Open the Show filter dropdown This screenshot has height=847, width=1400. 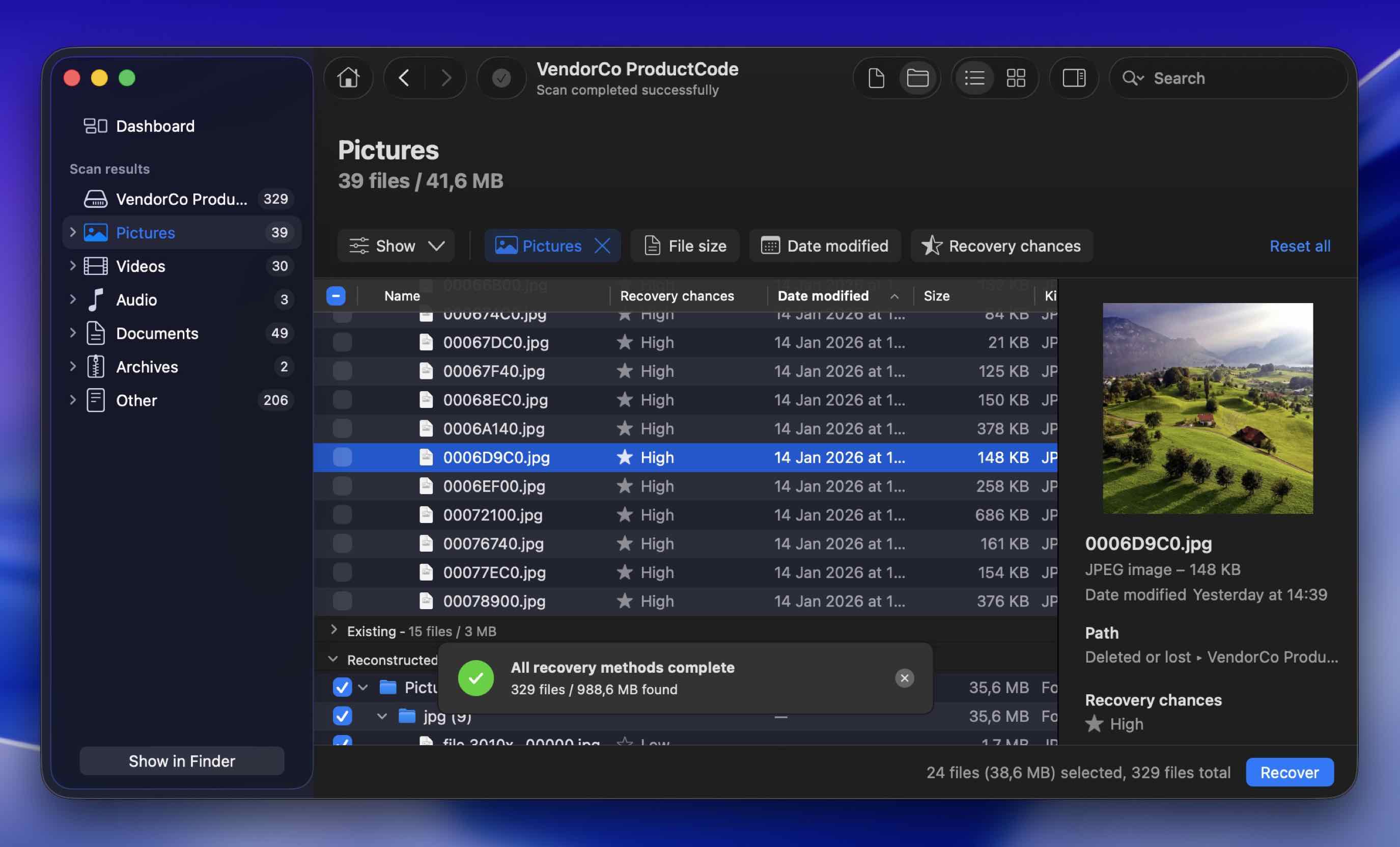396,245
